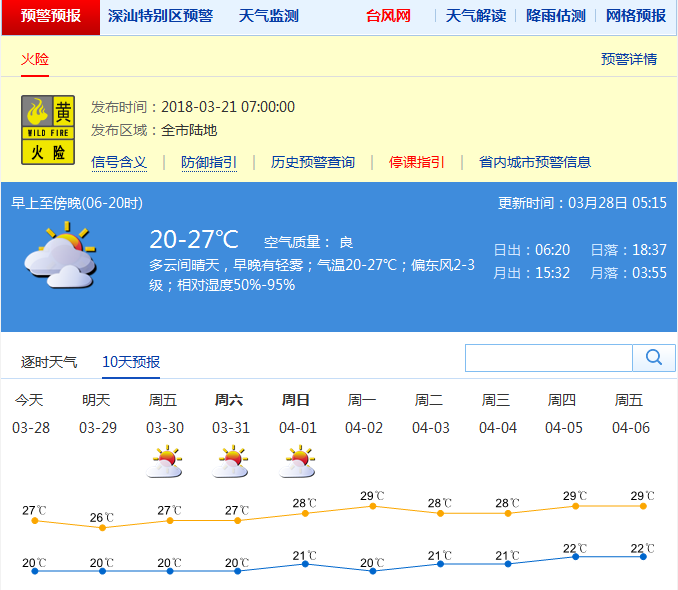Switch to the 天气监测 tab
The height and width of the screenshot is (590, 678).
[268, 16]
